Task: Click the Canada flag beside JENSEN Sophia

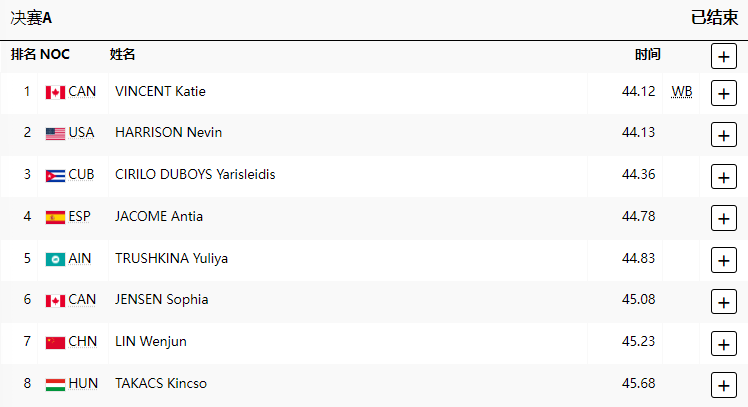Action: pos(55,300)
